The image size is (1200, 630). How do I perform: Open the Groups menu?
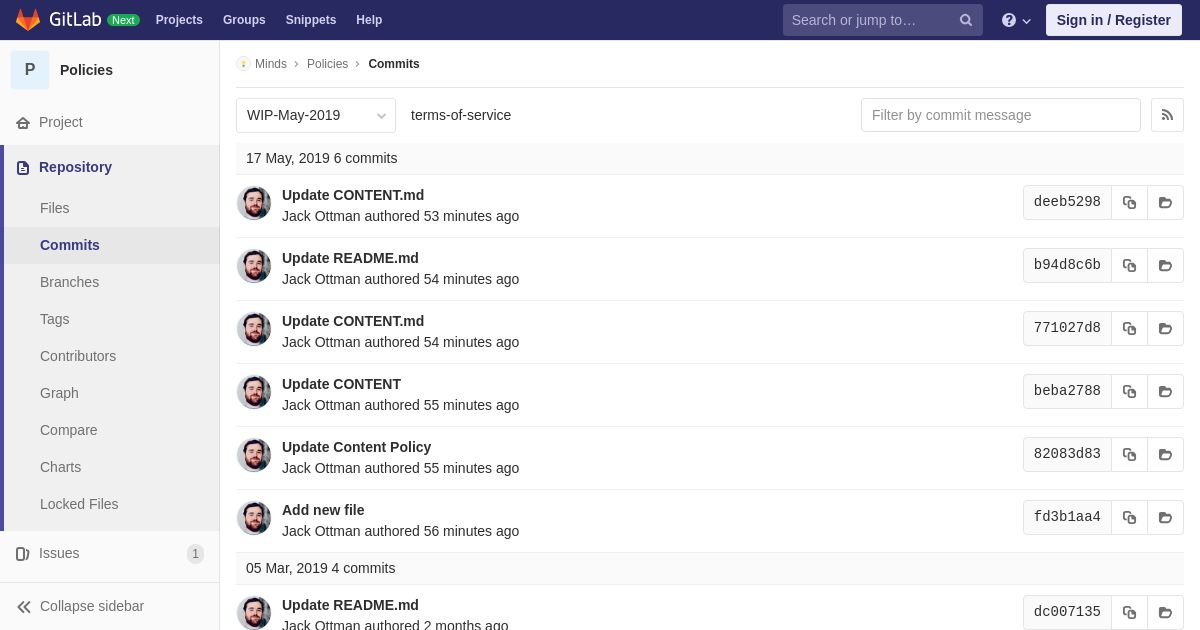point(244,20)
